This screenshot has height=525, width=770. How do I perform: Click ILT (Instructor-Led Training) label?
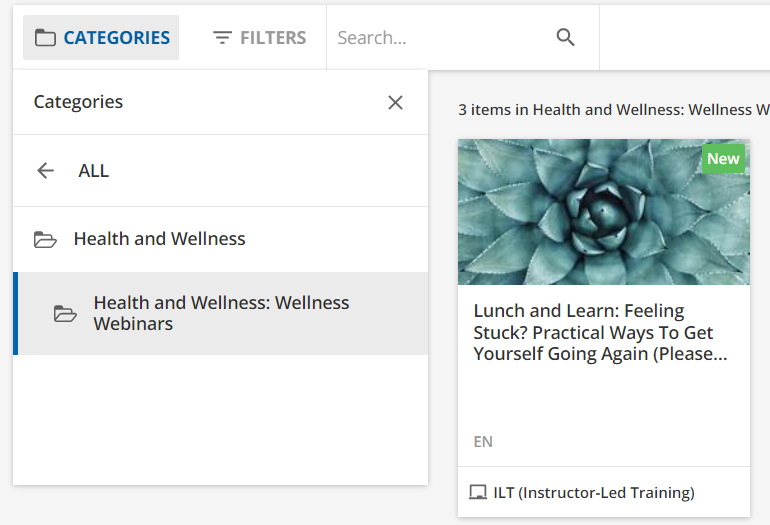pos(594,493)
